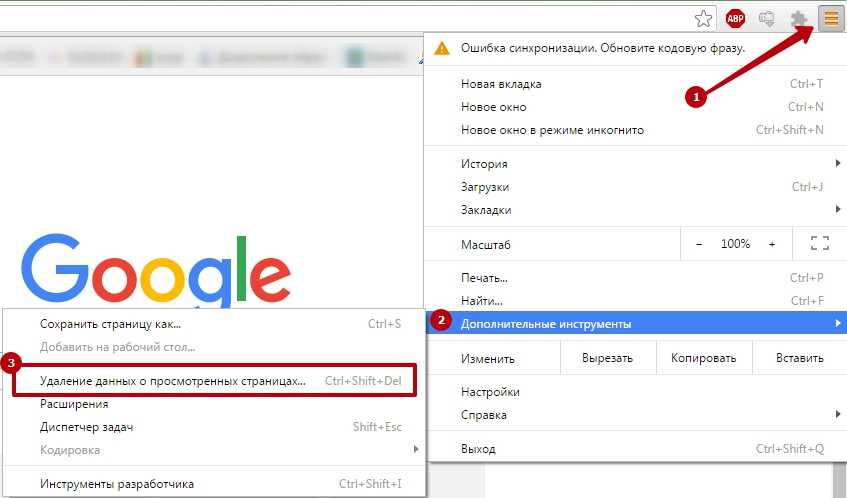
Task: Click the sync error warning icon
Action: (441, 49)
